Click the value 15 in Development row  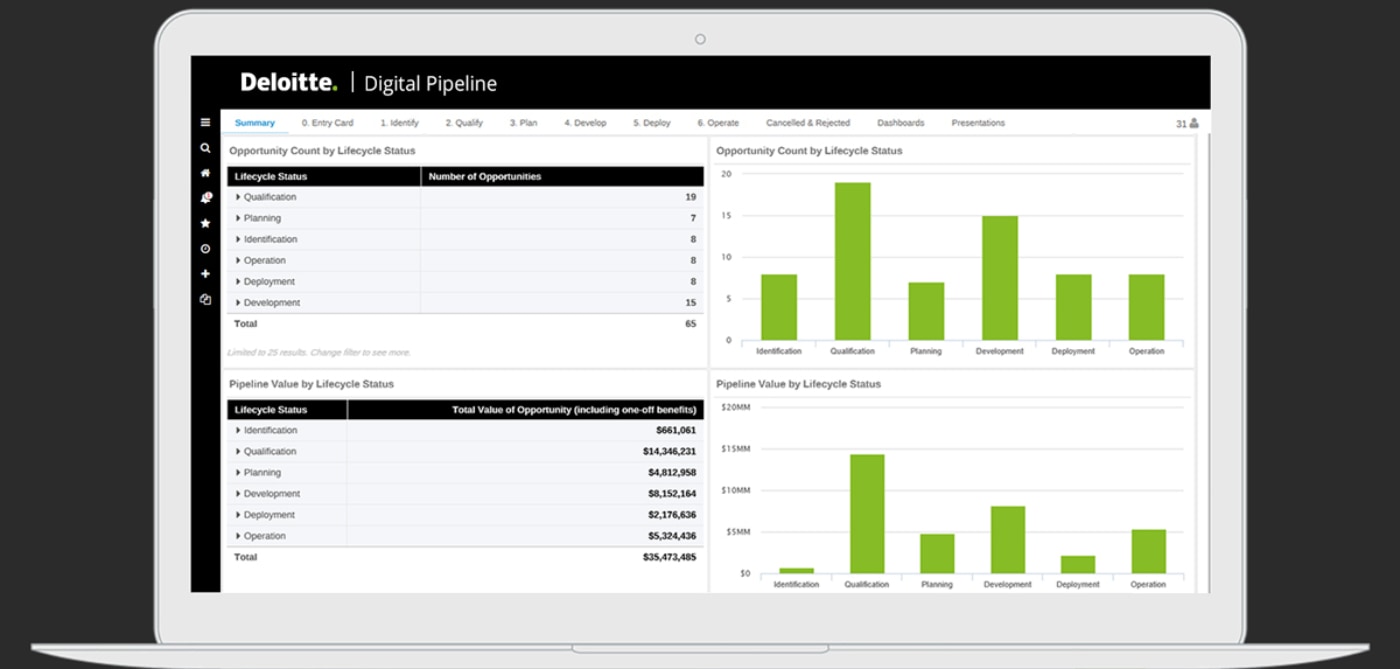pyautogui.click(x=691, y=302)
